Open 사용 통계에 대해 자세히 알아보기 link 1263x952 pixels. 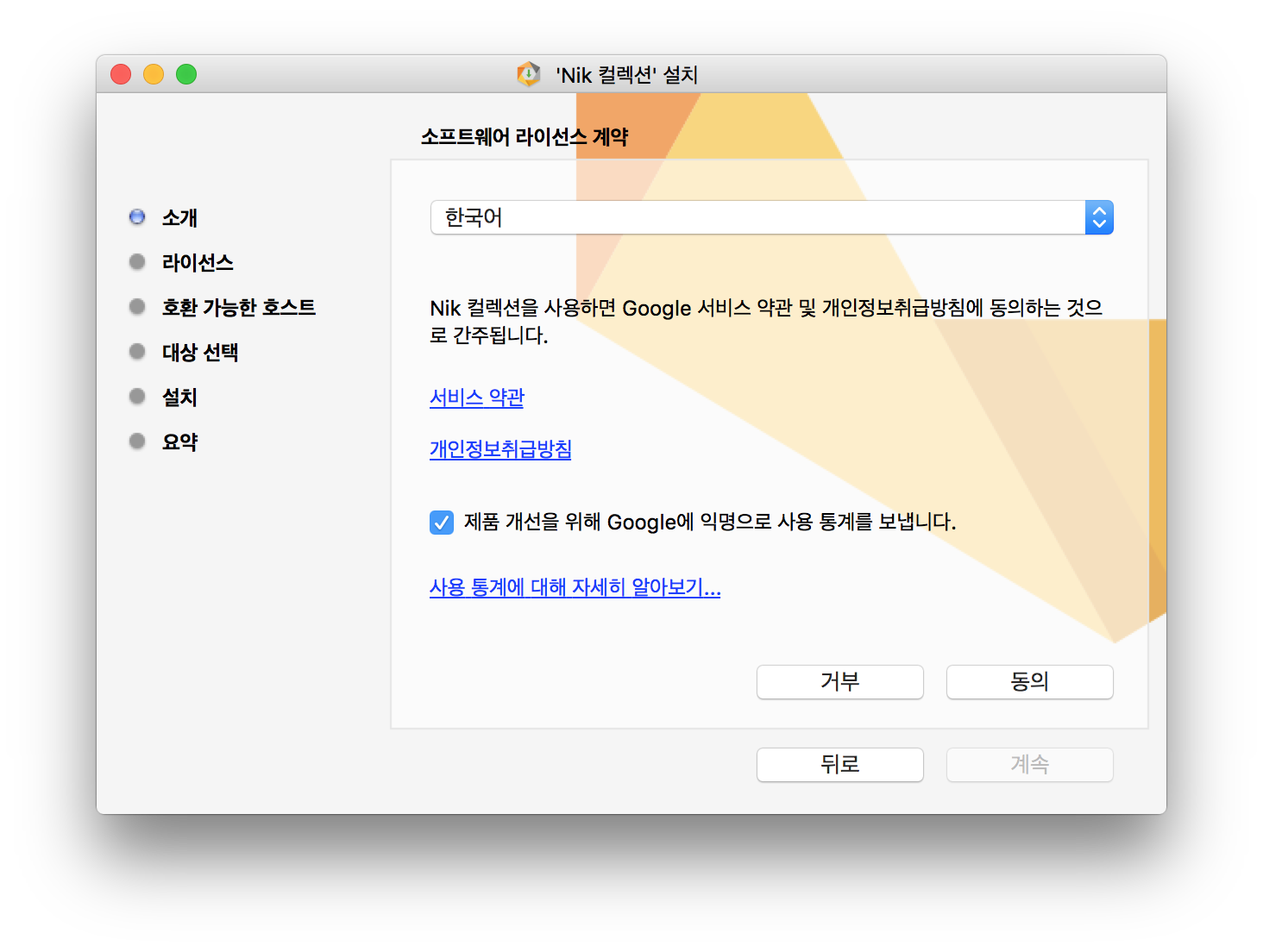(x=575, y=587)
